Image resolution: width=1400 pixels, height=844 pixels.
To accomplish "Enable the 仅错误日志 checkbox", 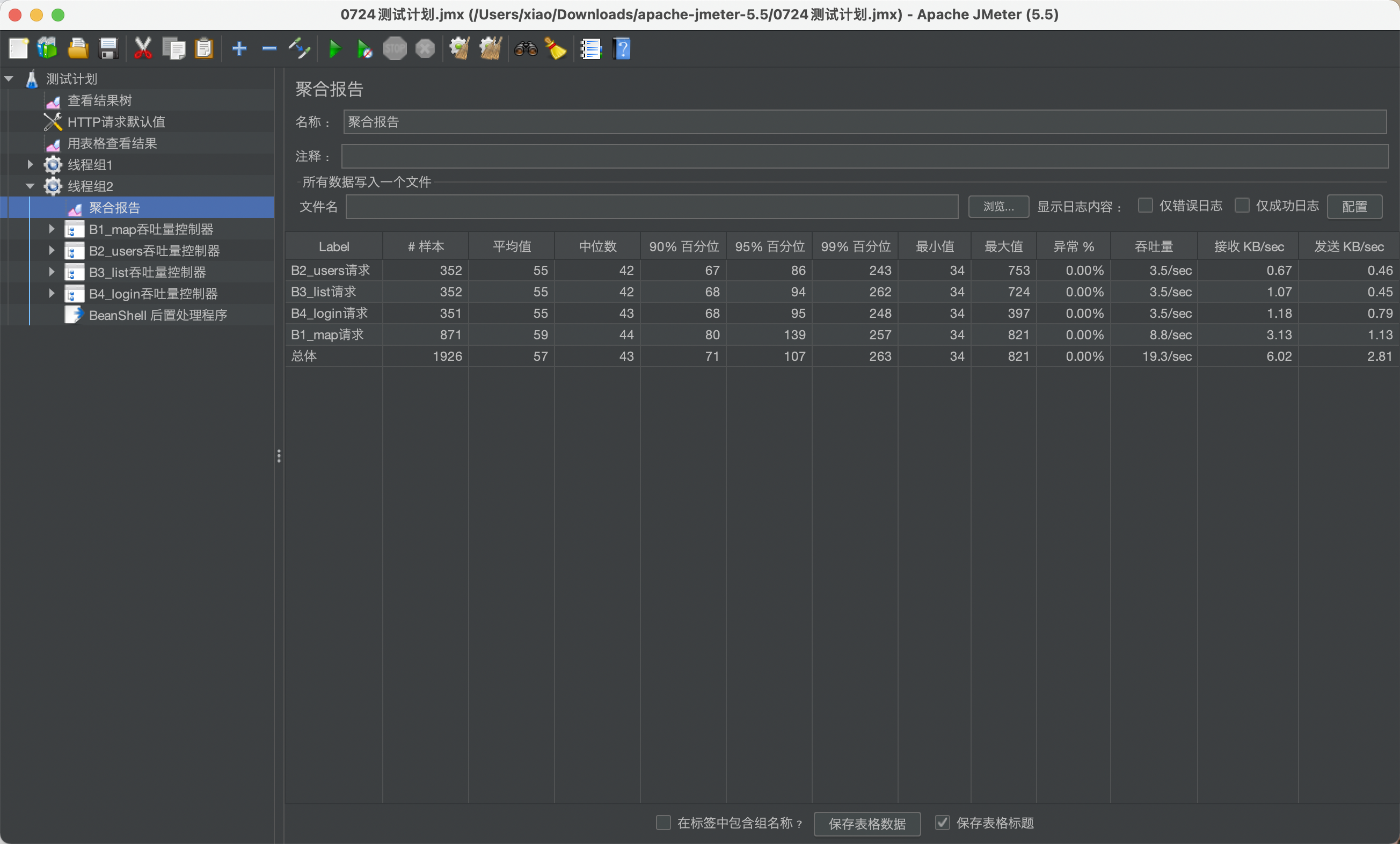I will (x=1145, y=206).
